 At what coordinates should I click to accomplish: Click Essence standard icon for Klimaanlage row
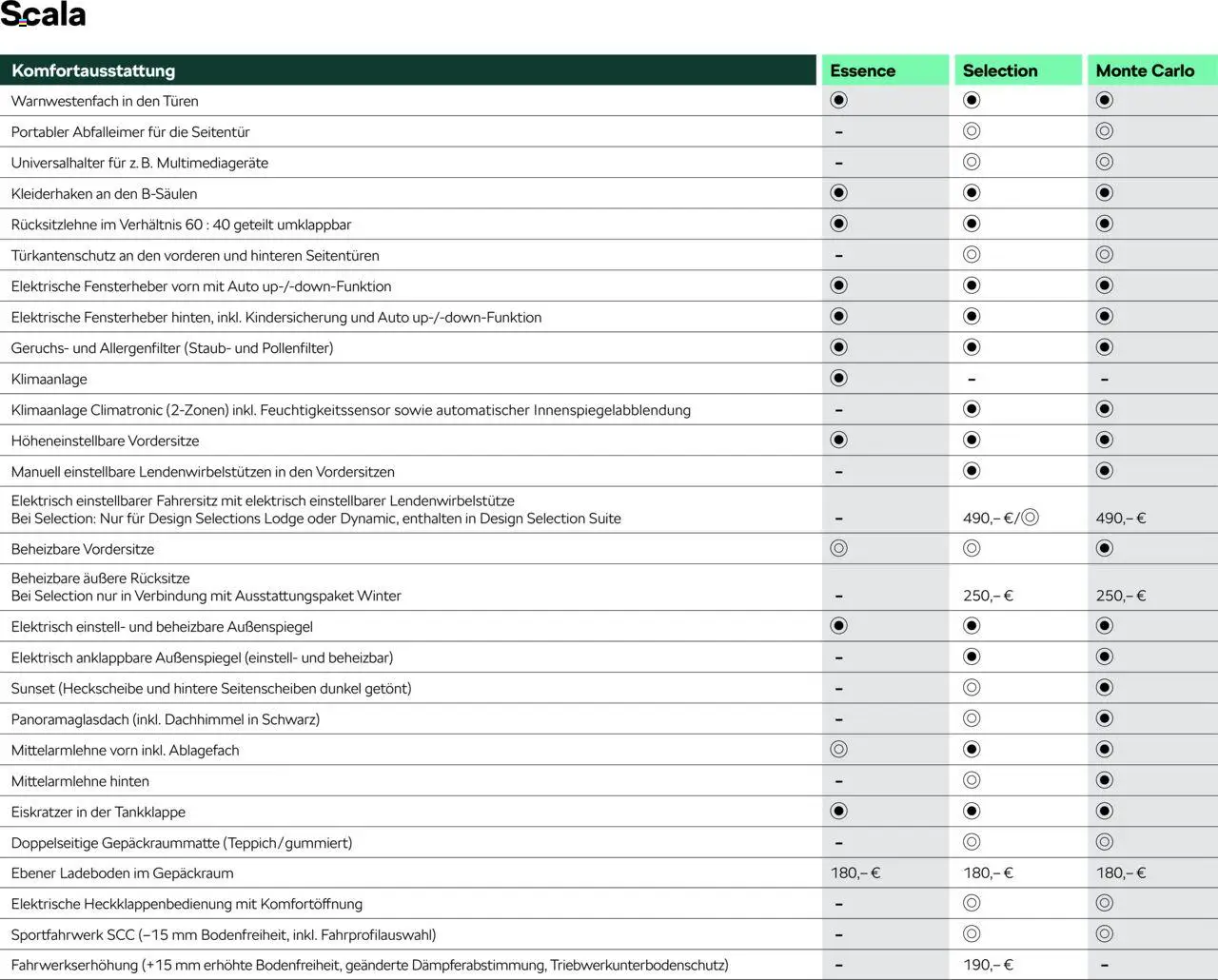click(838, 378)
